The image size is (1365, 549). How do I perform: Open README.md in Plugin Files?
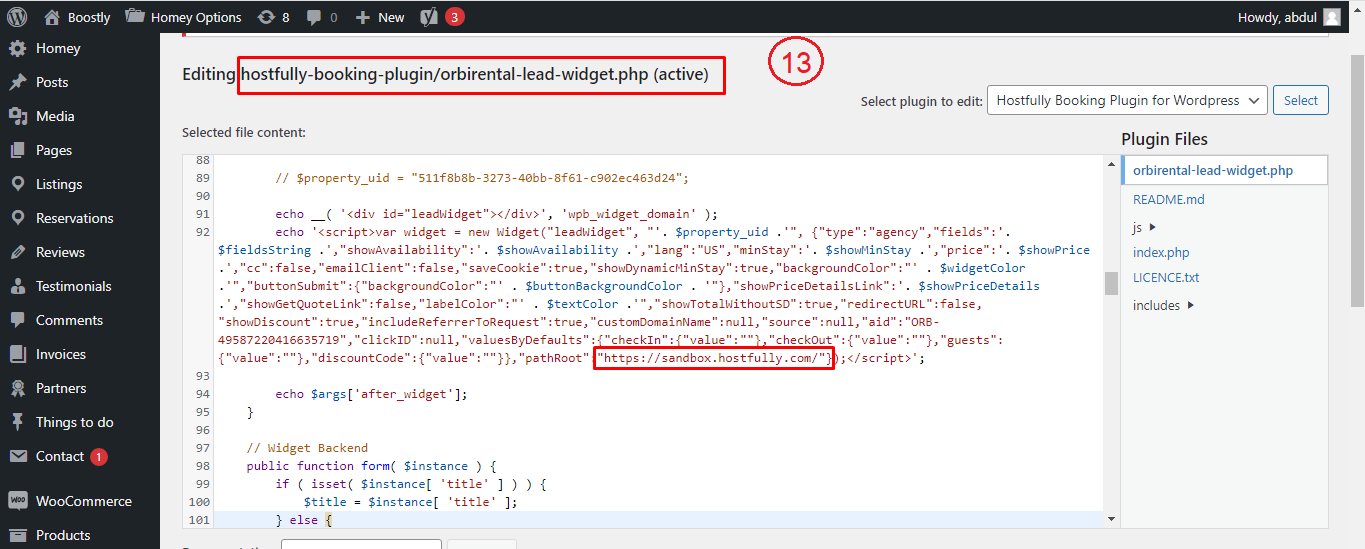[x=1168, y=199]
